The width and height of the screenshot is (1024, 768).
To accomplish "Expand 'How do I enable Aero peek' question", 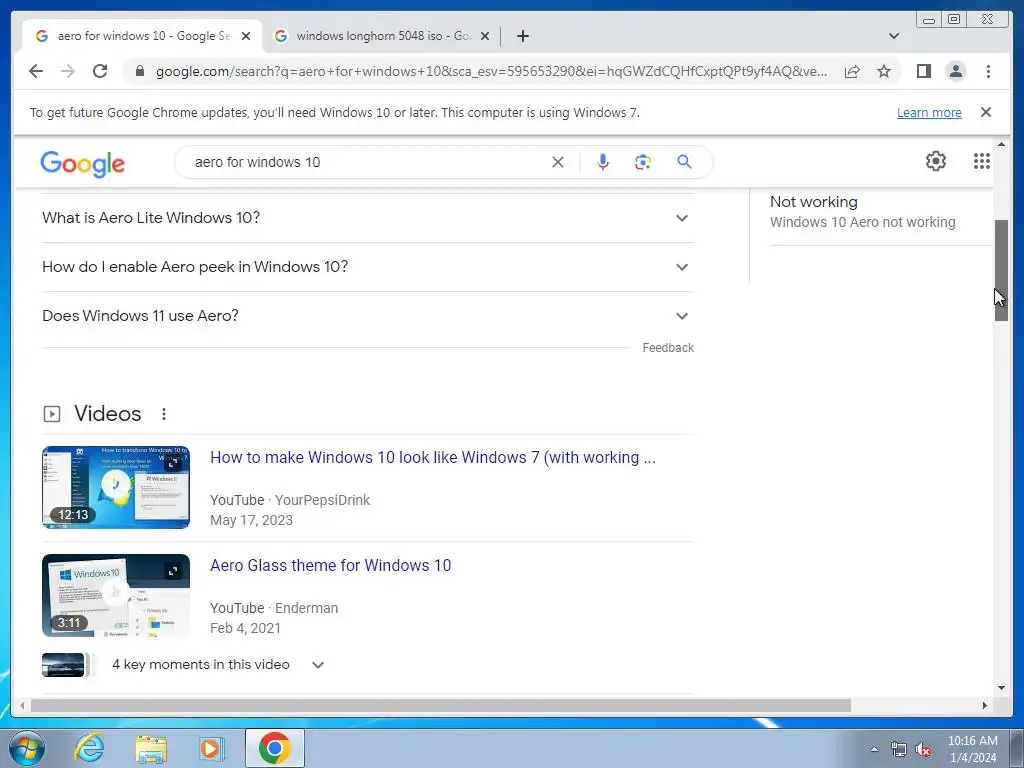I will point(367,267).
